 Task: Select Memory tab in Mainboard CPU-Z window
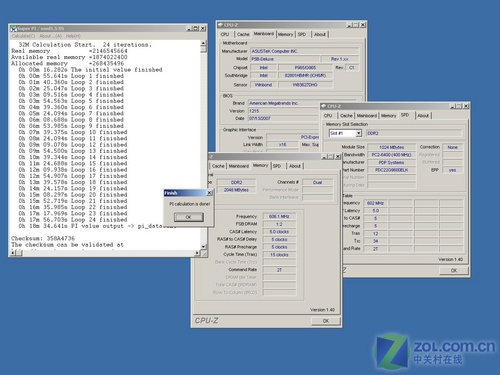[286, 34]
